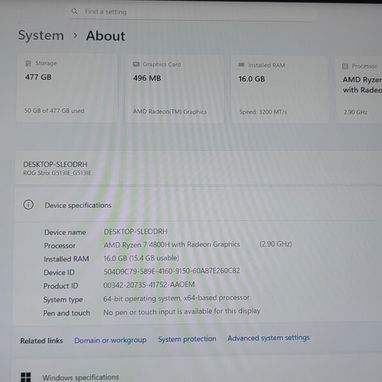
Task: Click the Product ID label
Action: [61, 286]
